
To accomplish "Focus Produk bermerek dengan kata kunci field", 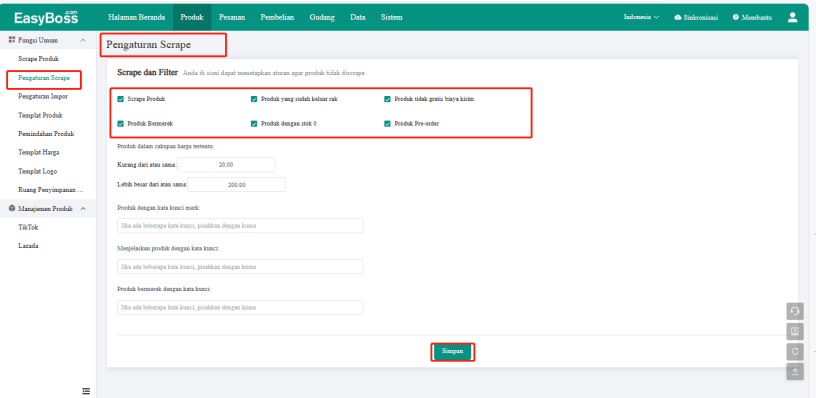I will [x=240, y=307].
